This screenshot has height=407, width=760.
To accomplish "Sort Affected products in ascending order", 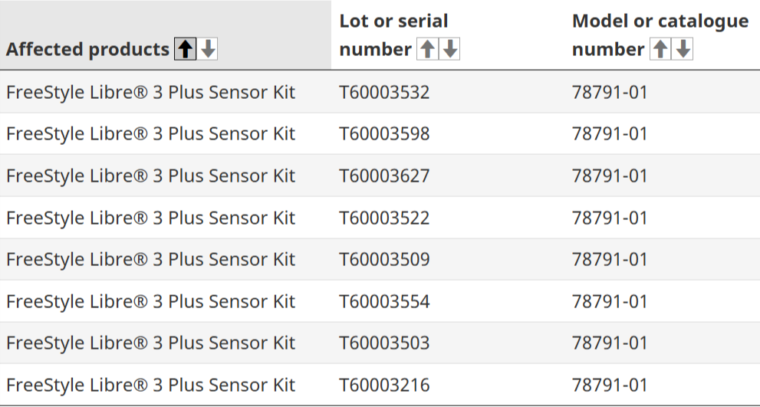I will click(185, 49).
